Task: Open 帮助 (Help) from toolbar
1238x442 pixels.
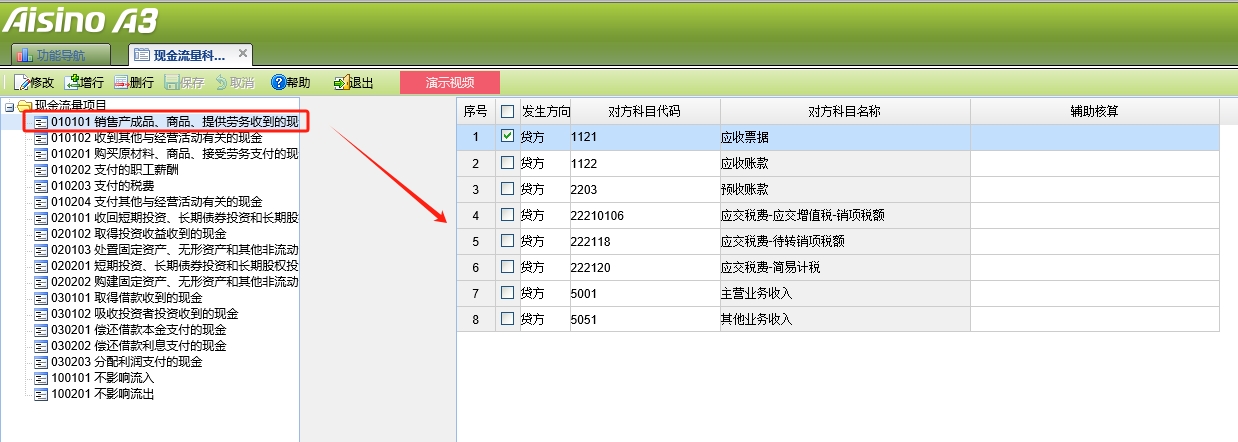Action: point(290,83)
